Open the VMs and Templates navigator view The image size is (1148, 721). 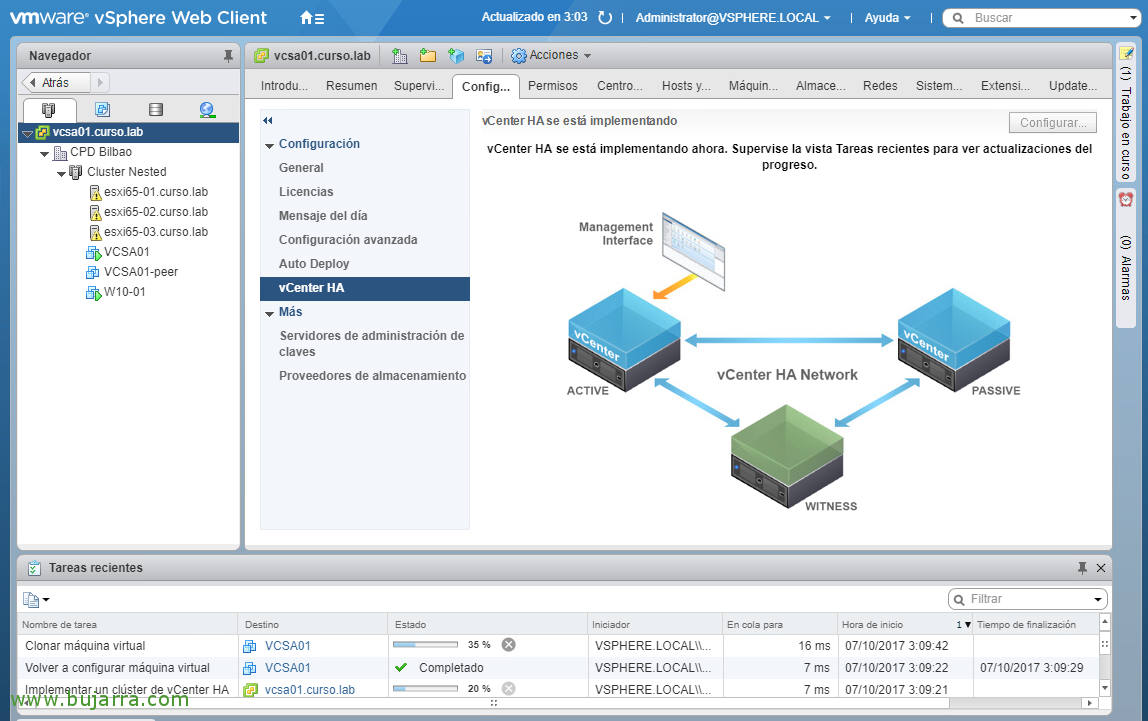[102, 110]
